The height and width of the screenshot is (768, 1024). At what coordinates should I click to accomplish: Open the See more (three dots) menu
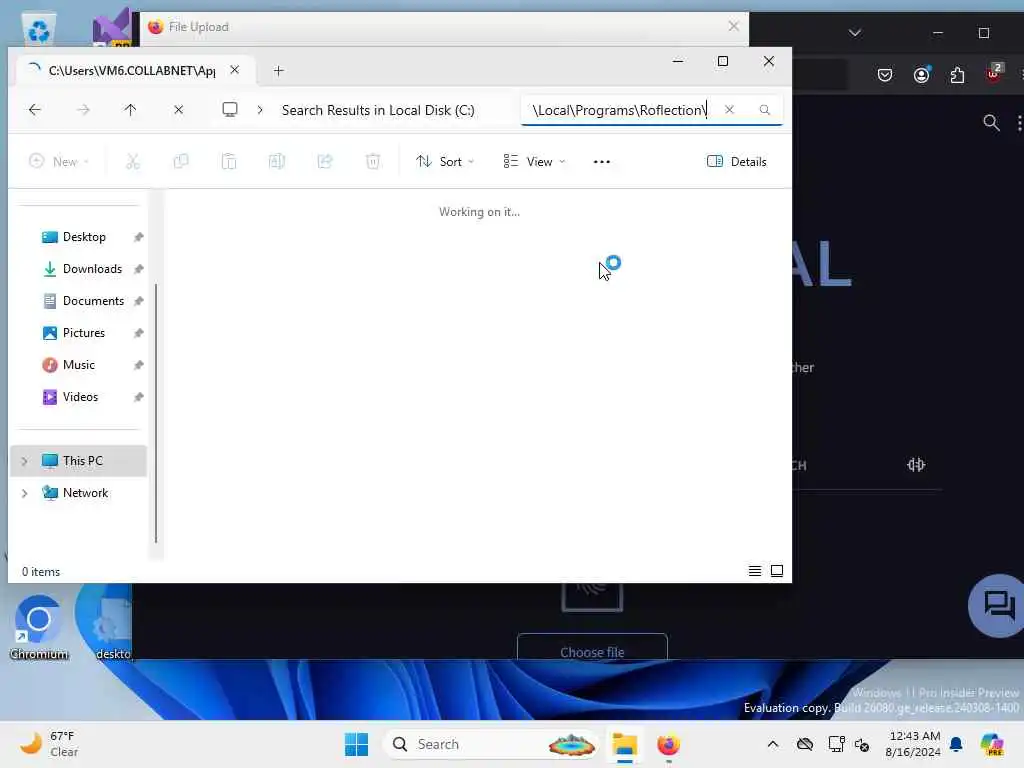click(x=601, y=161)
